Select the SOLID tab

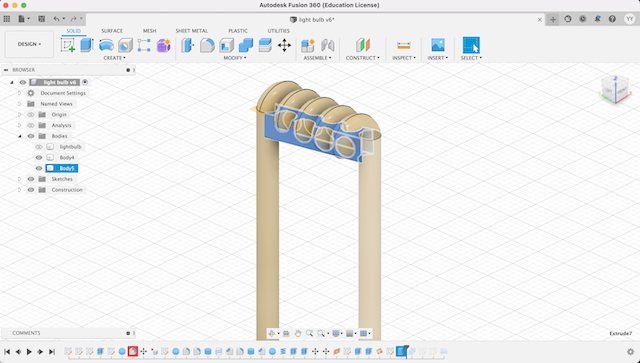[x=73, y=31]
